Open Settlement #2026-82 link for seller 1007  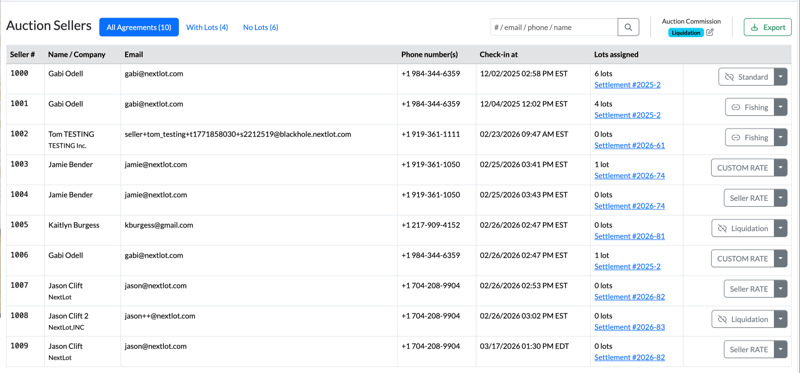(630, 296)
